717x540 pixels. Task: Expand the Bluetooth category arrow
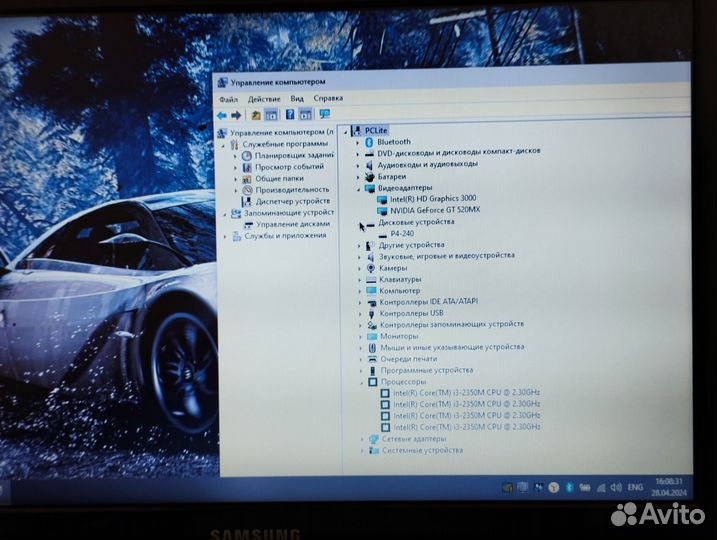[358, 143]
